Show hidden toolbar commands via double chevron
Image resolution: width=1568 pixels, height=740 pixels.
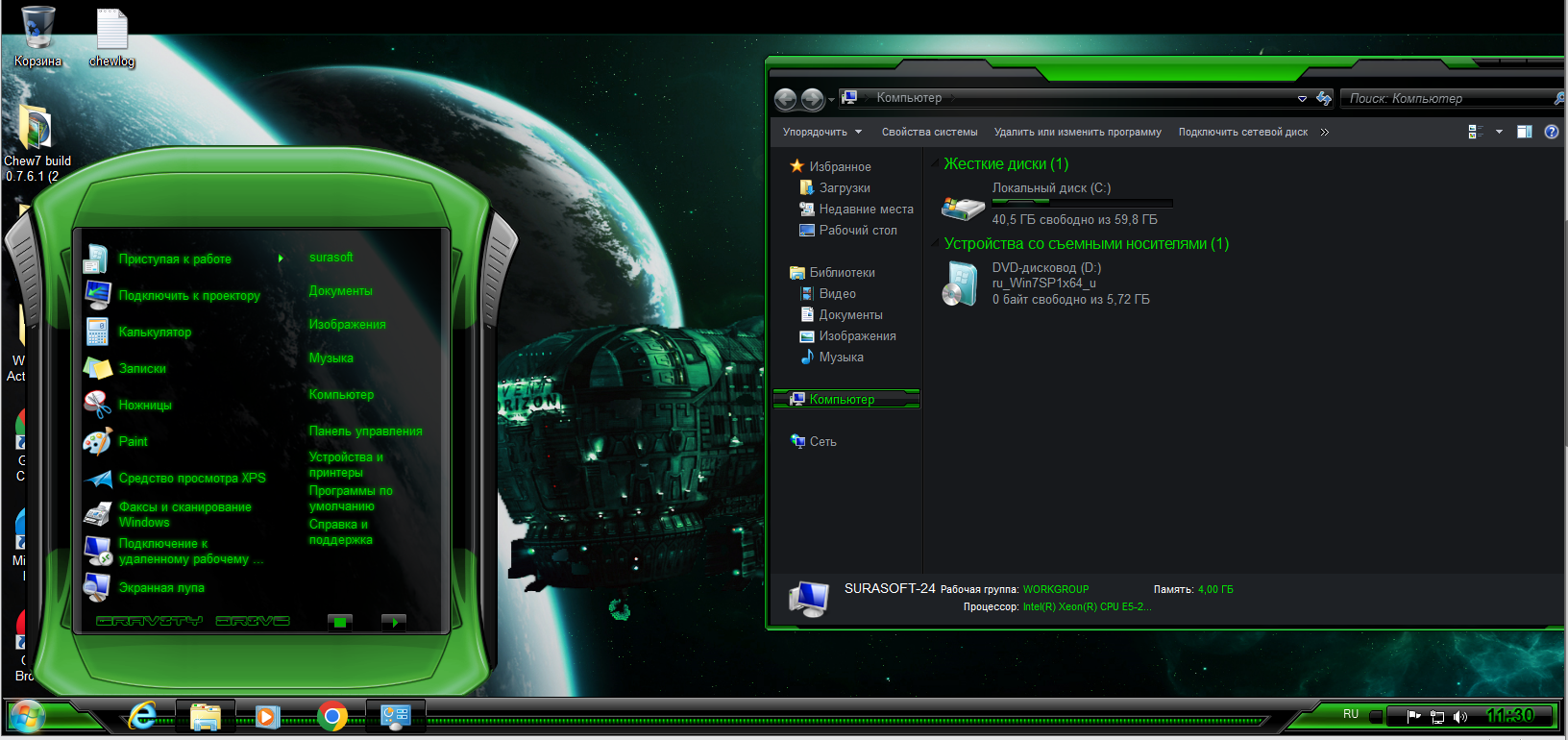click(1325, 133)
